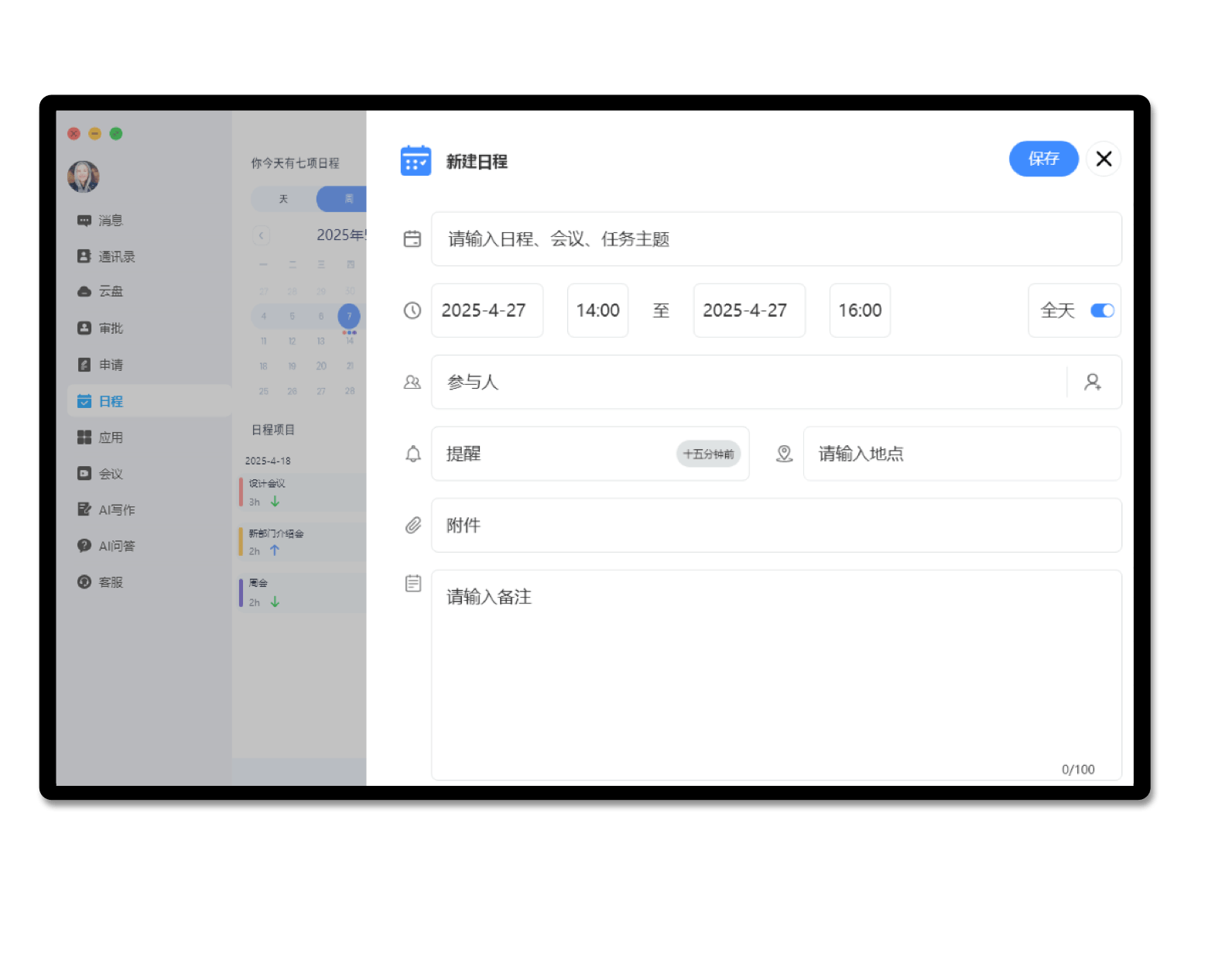Viewport: 1232px width, 957px height.
Task: Select day 20 in mini calendar
Action: [x=321, y=366]
